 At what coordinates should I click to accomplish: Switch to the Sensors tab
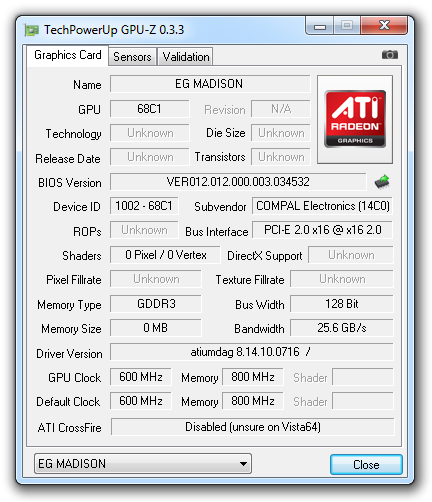click(132, 57)
